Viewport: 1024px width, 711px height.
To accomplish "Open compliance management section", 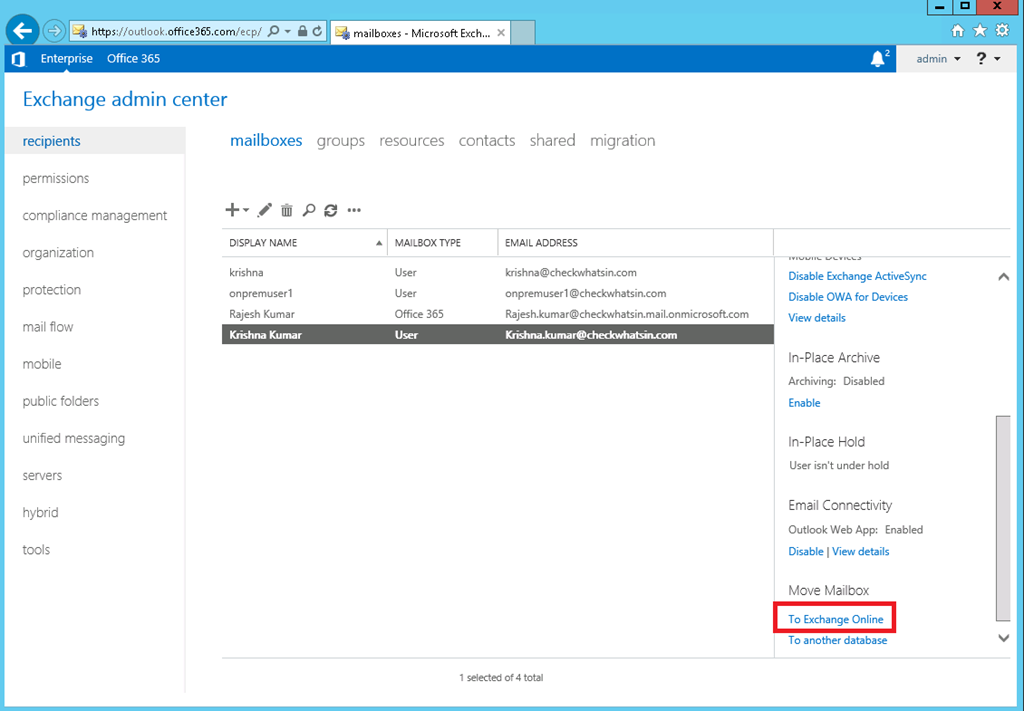I will [x=95, y=215].
